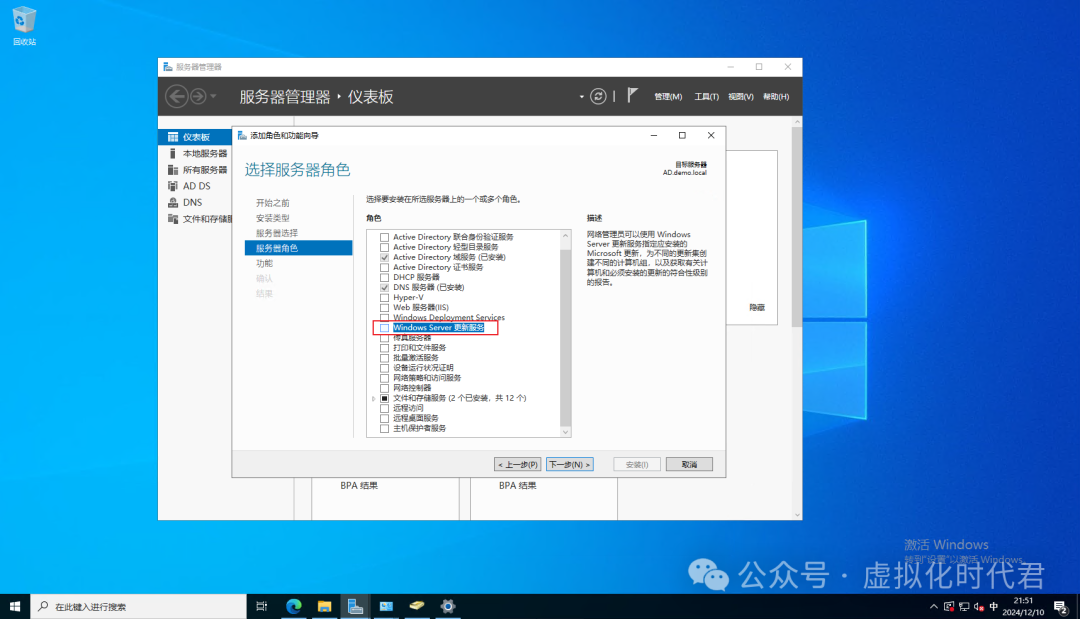Open the Action Center notification icon
1080x619 pixels.
pyautogui.click(x=1061, y=607)
